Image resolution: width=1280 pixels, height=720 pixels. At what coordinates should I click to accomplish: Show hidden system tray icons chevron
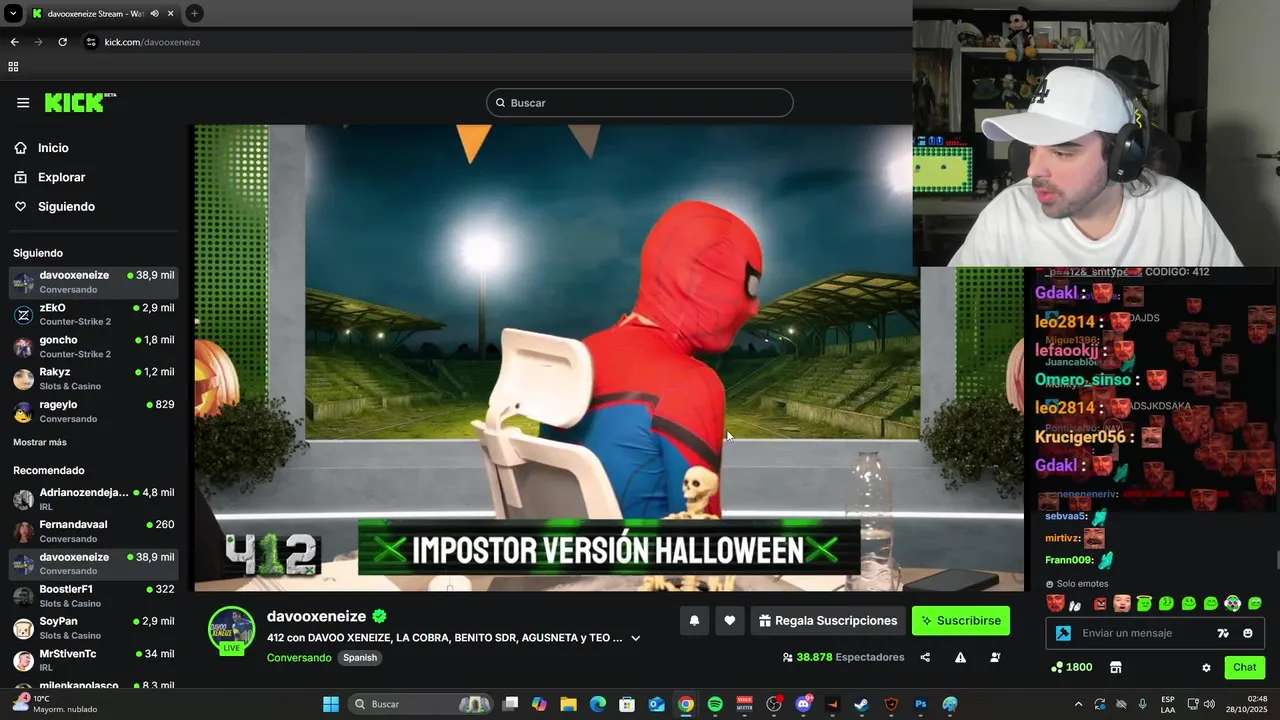point(1078,704)
